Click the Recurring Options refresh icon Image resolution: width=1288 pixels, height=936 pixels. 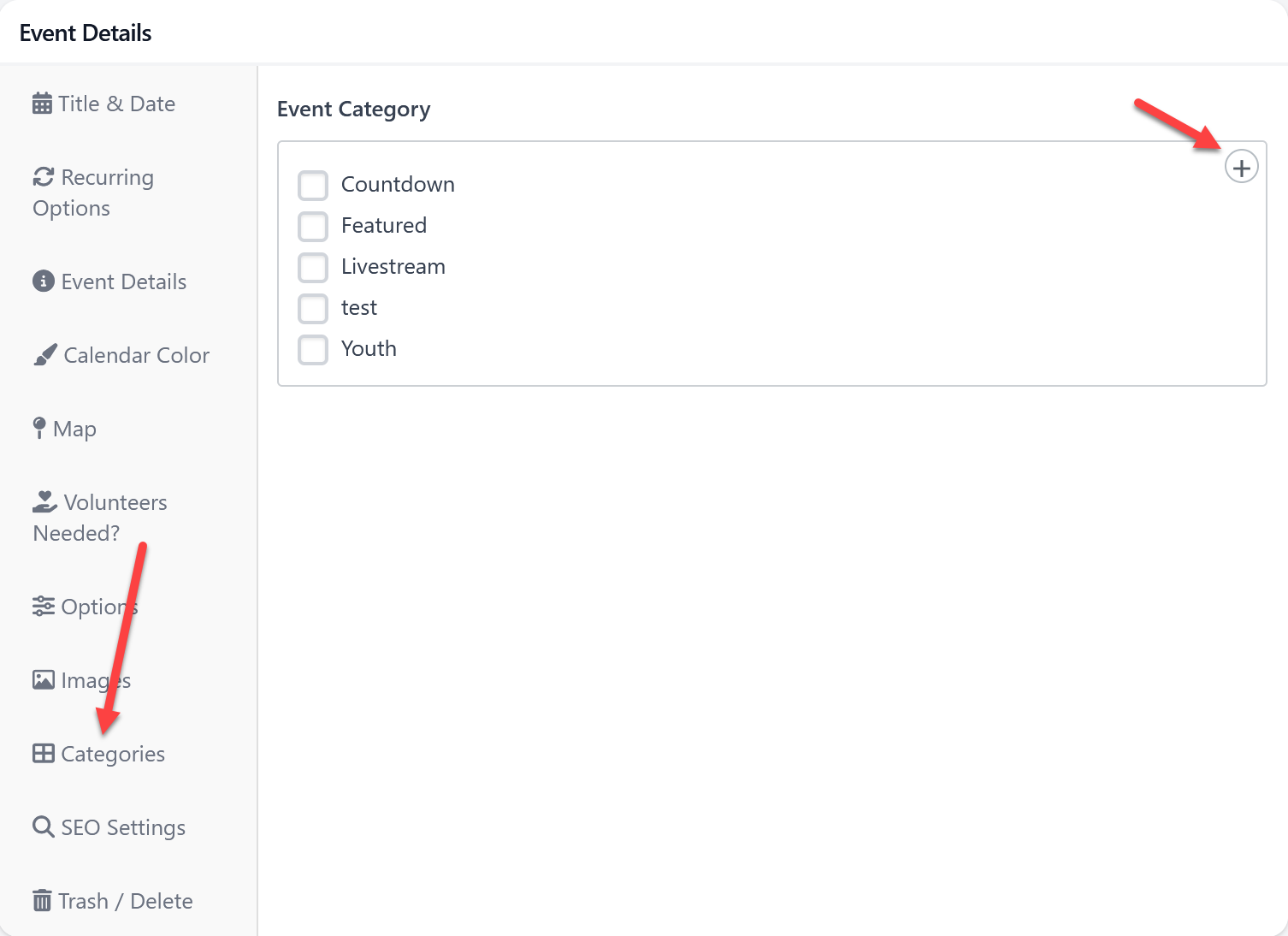(x=43, y=177)
